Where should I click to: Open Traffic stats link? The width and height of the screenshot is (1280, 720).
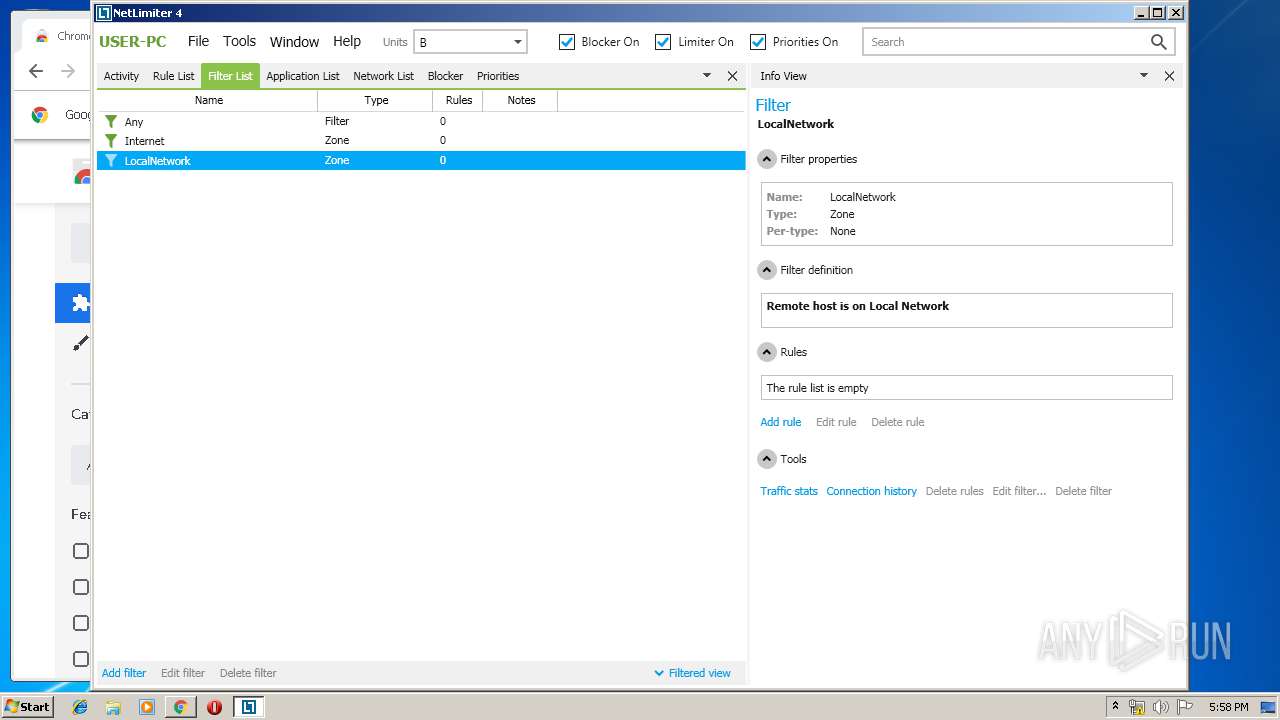pos(789,491)
